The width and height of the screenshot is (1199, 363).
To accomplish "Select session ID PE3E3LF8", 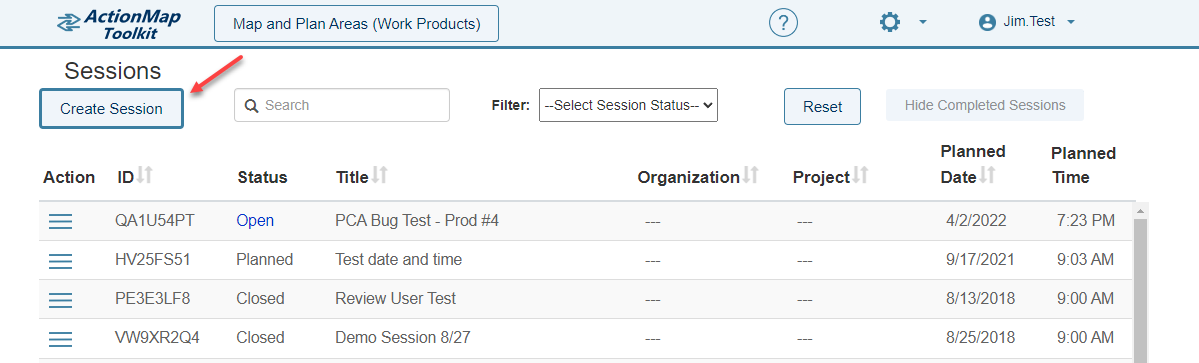I will click(x=152, y=299).
